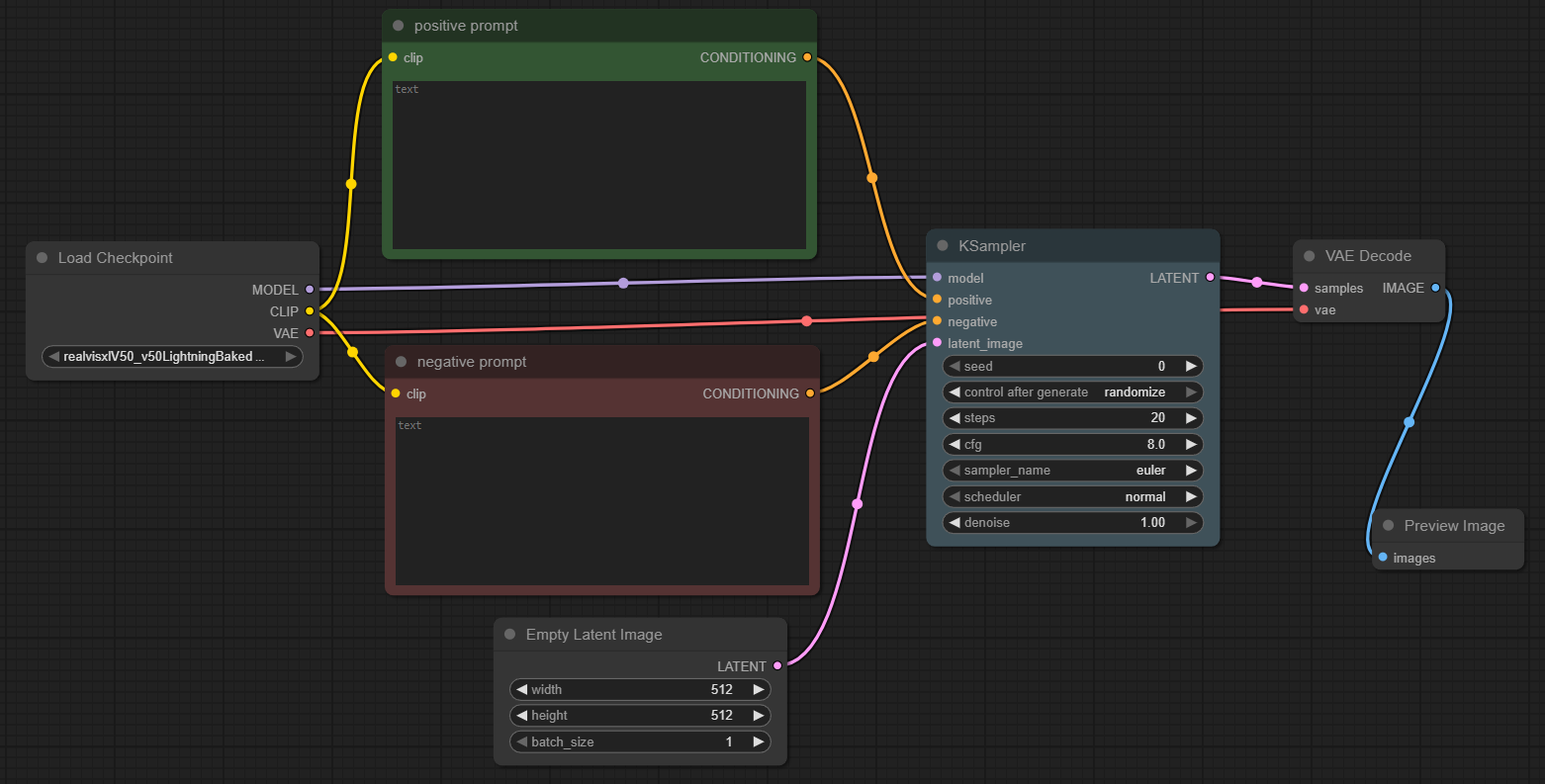Click the LATENT output of Empty Latent Image

click(777, 665)
